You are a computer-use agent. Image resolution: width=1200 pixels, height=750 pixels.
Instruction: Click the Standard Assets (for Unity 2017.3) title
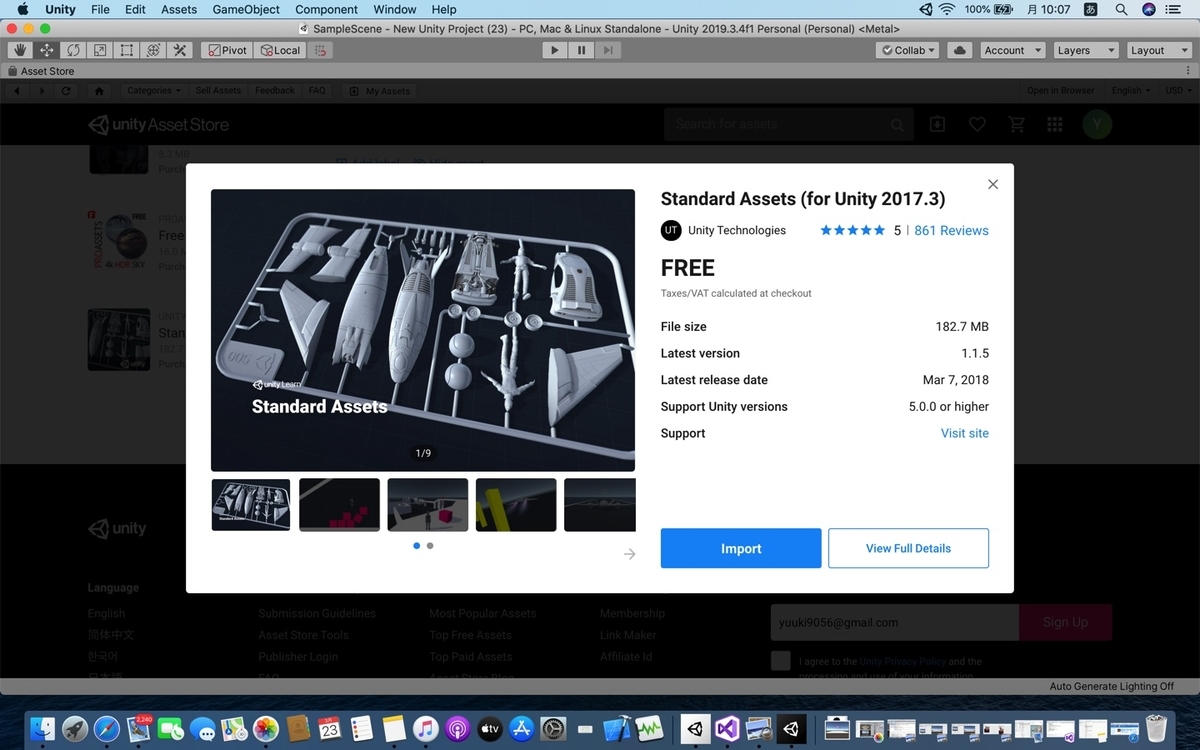pos(803,199)
